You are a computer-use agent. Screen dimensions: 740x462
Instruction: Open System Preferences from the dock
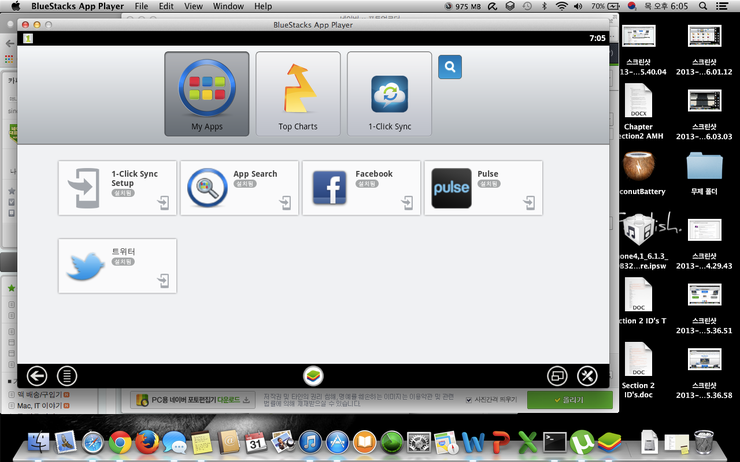click(419, 443)
